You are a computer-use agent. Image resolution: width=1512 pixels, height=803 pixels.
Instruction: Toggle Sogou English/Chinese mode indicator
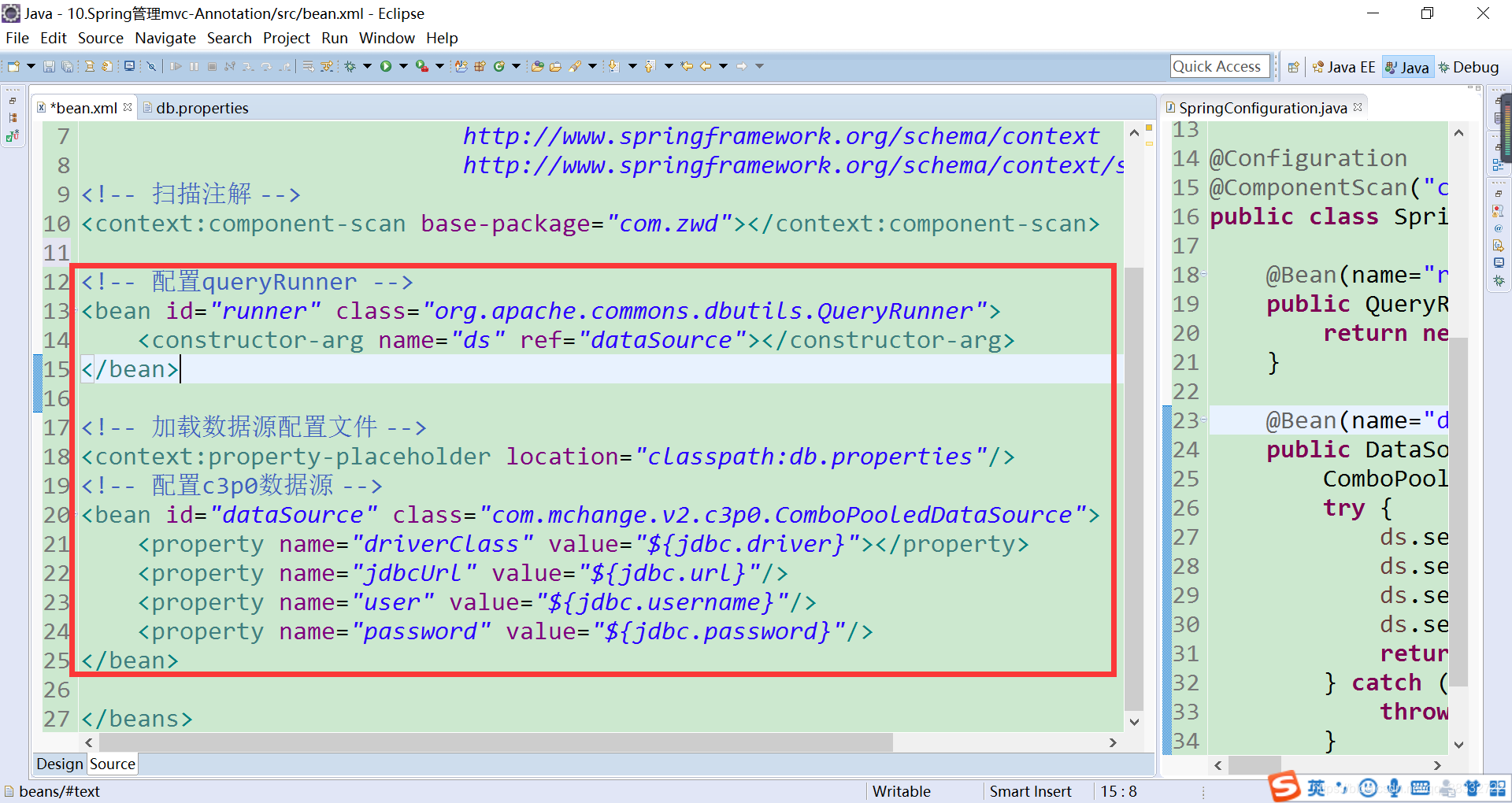1316,787
